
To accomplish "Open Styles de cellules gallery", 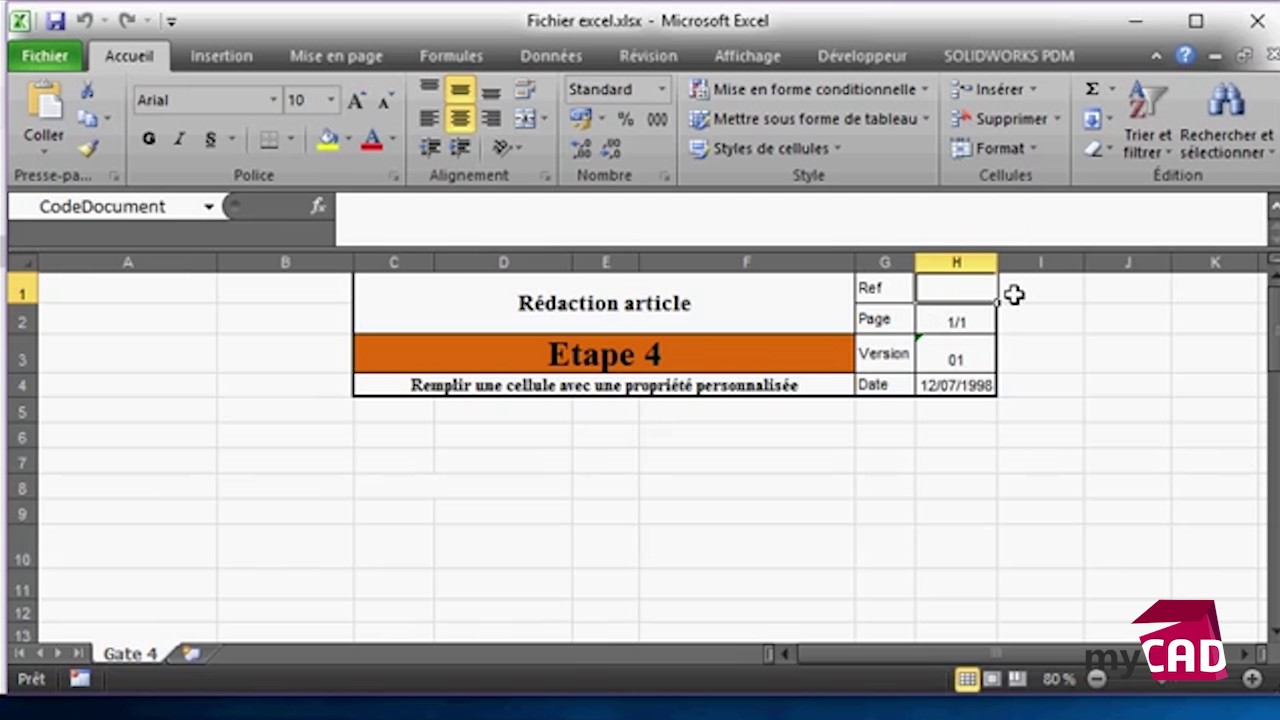I will [x=766, y=149].
